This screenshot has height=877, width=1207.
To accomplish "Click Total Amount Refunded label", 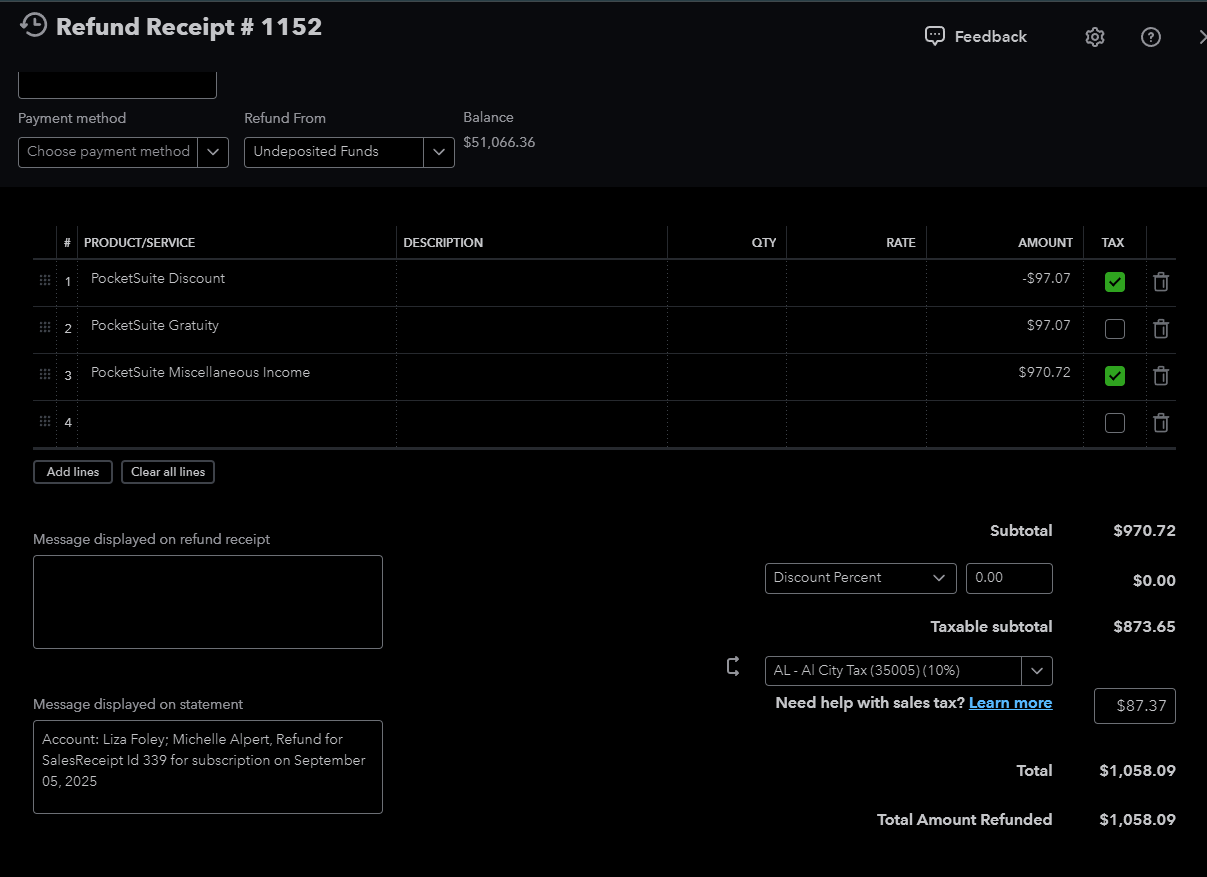I will (965, 820).
